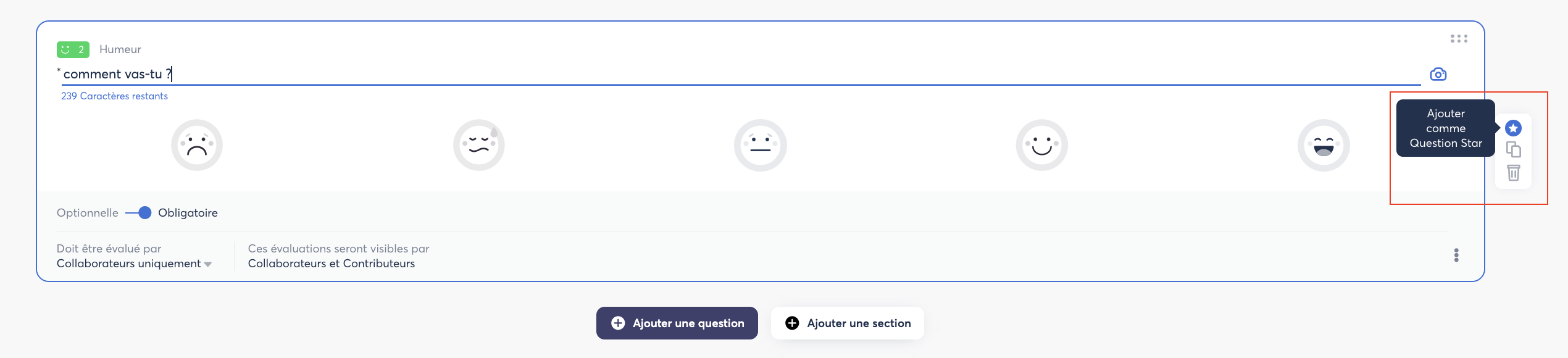Click the Ajouter une section button
The image size is (1568, 358).
point(847,323)
